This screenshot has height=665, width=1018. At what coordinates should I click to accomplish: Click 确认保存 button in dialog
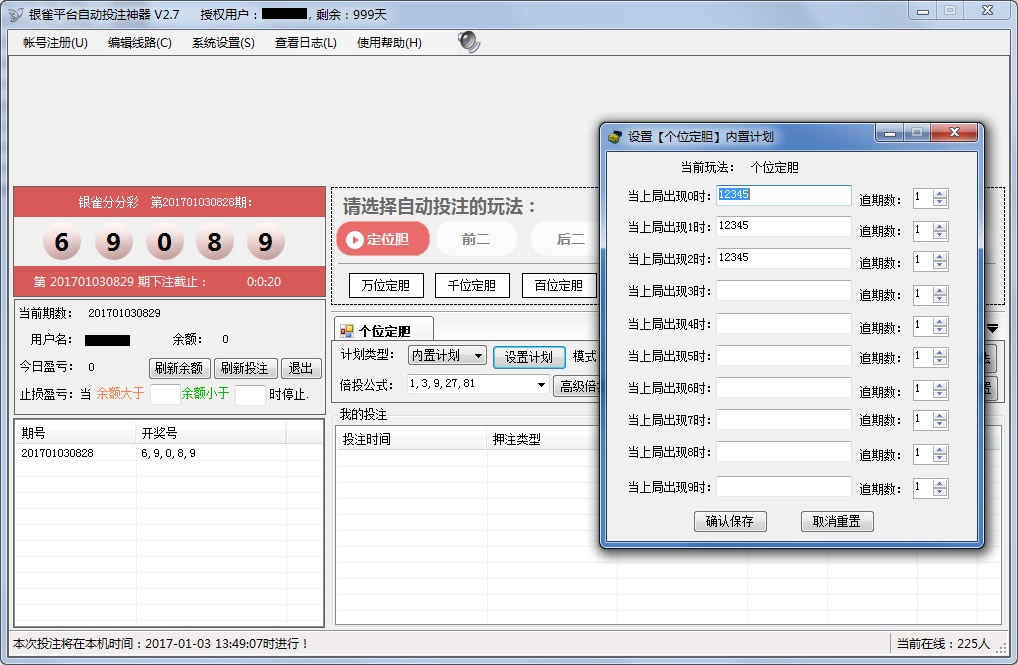730,521
